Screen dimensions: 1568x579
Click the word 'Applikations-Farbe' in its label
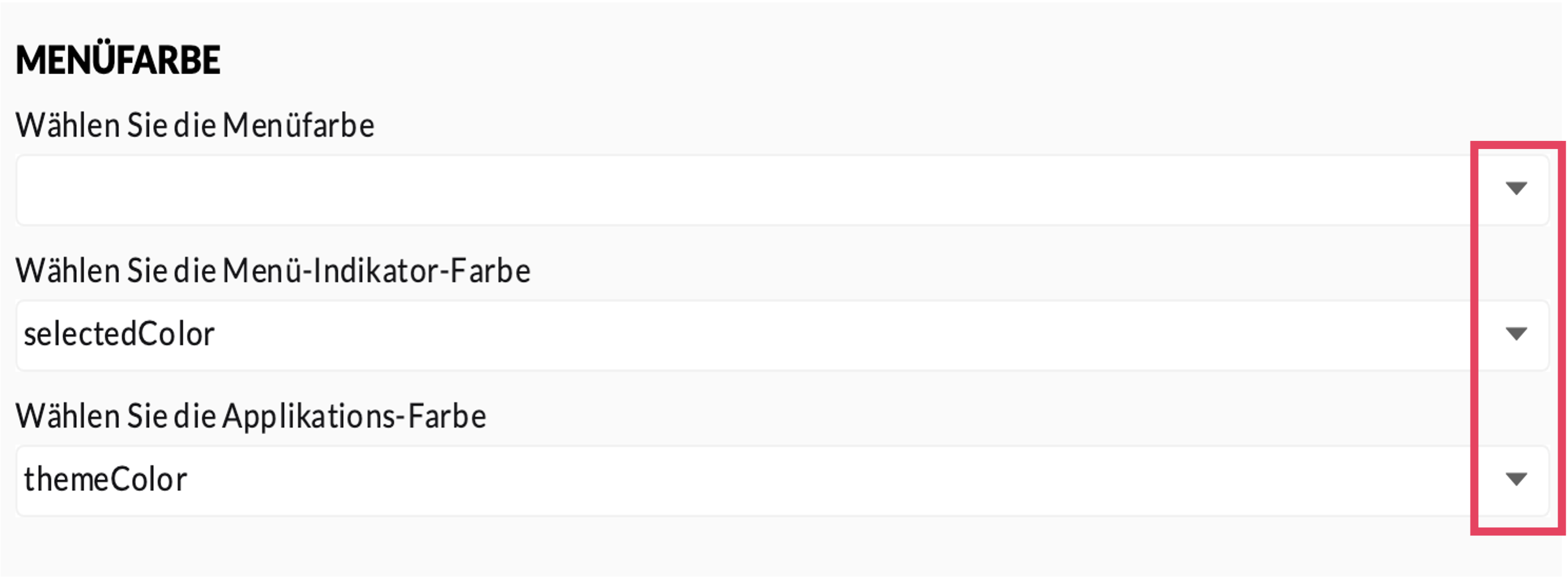pyautogui.click(x=354, y=417)
